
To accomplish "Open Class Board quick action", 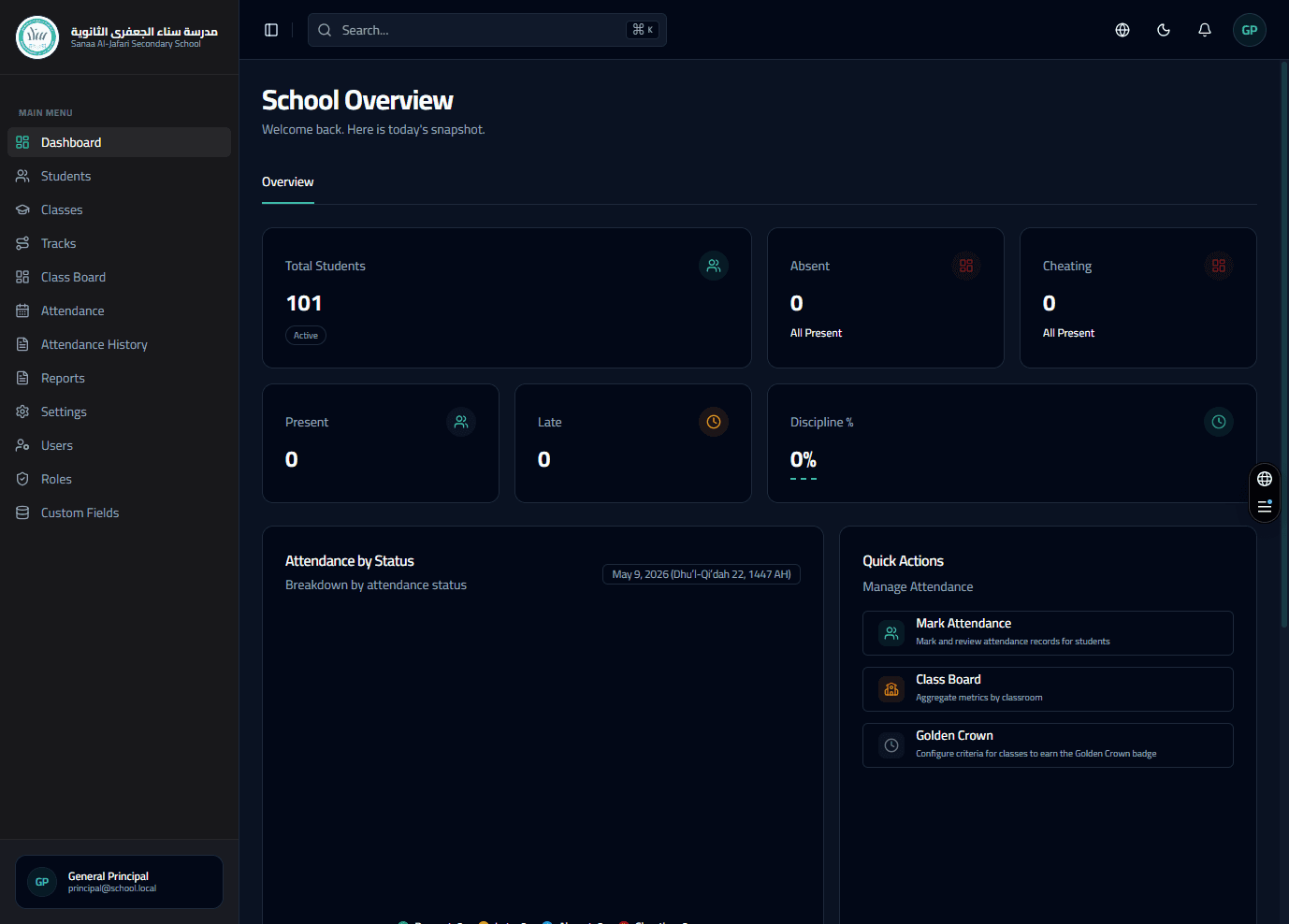I will 1048,689.
